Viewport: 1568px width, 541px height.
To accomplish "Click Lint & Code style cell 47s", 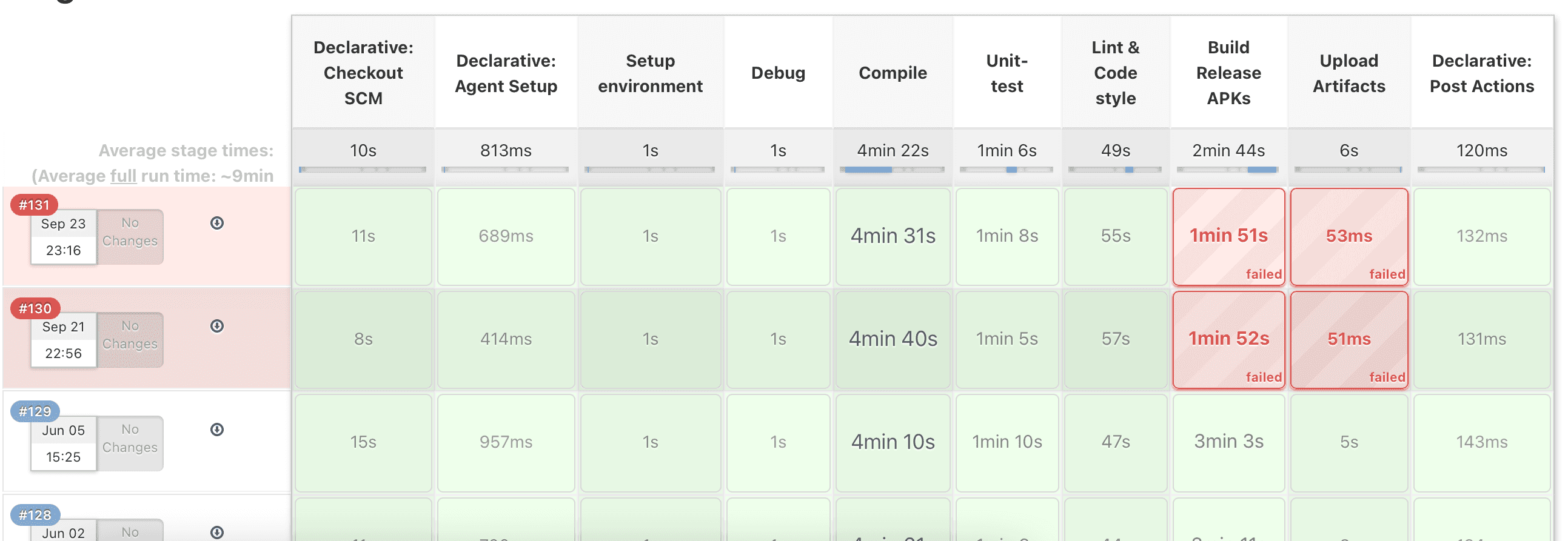I will point(1115,443).
